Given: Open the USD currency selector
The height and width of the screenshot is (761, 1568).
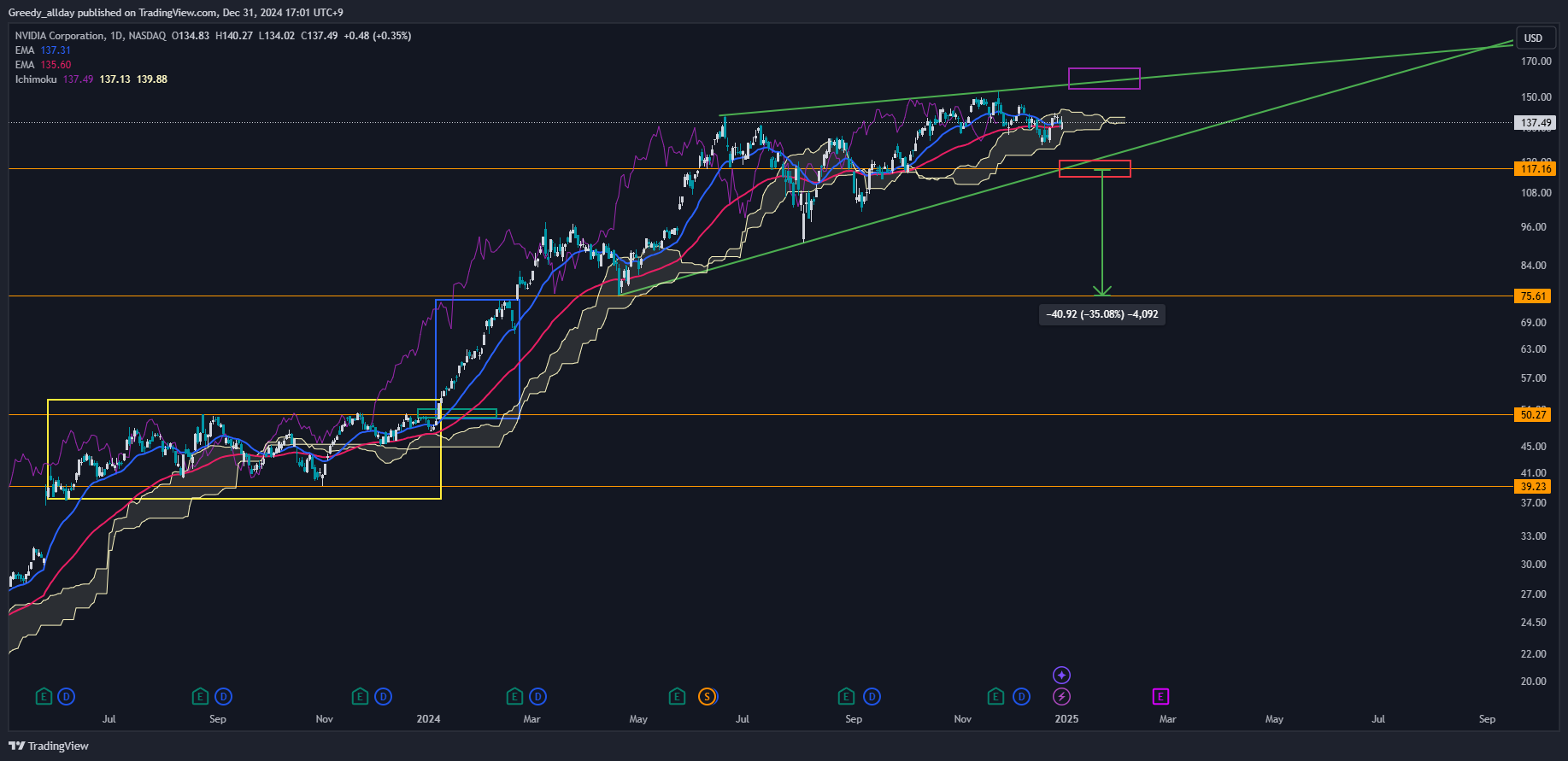Looking at the screenshot, I should pyautogui.click(x=1534, y=38).
